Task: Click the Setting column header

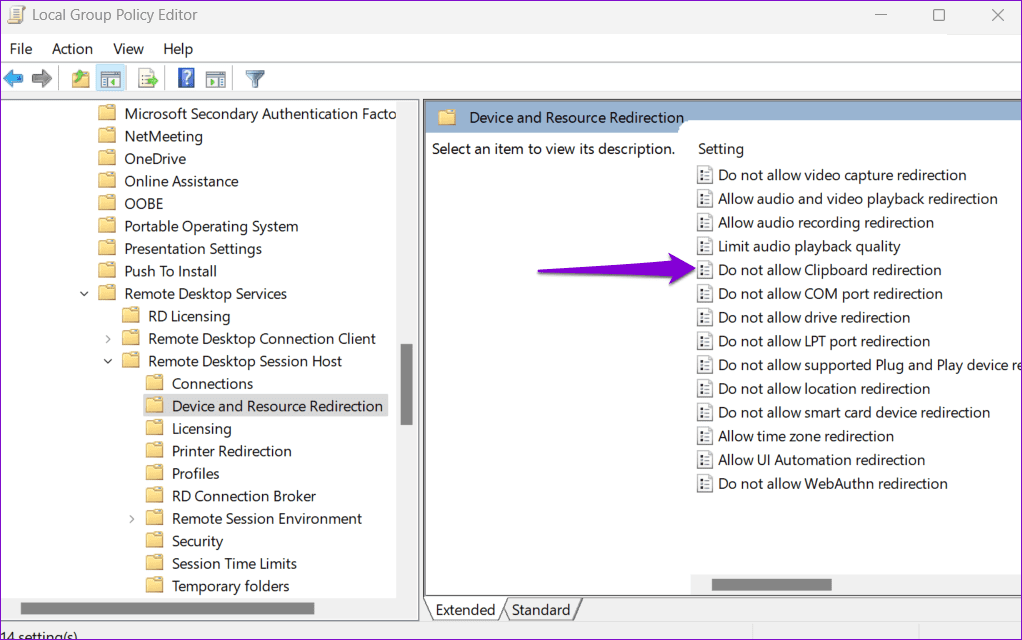Action: (x=721, y=149)
